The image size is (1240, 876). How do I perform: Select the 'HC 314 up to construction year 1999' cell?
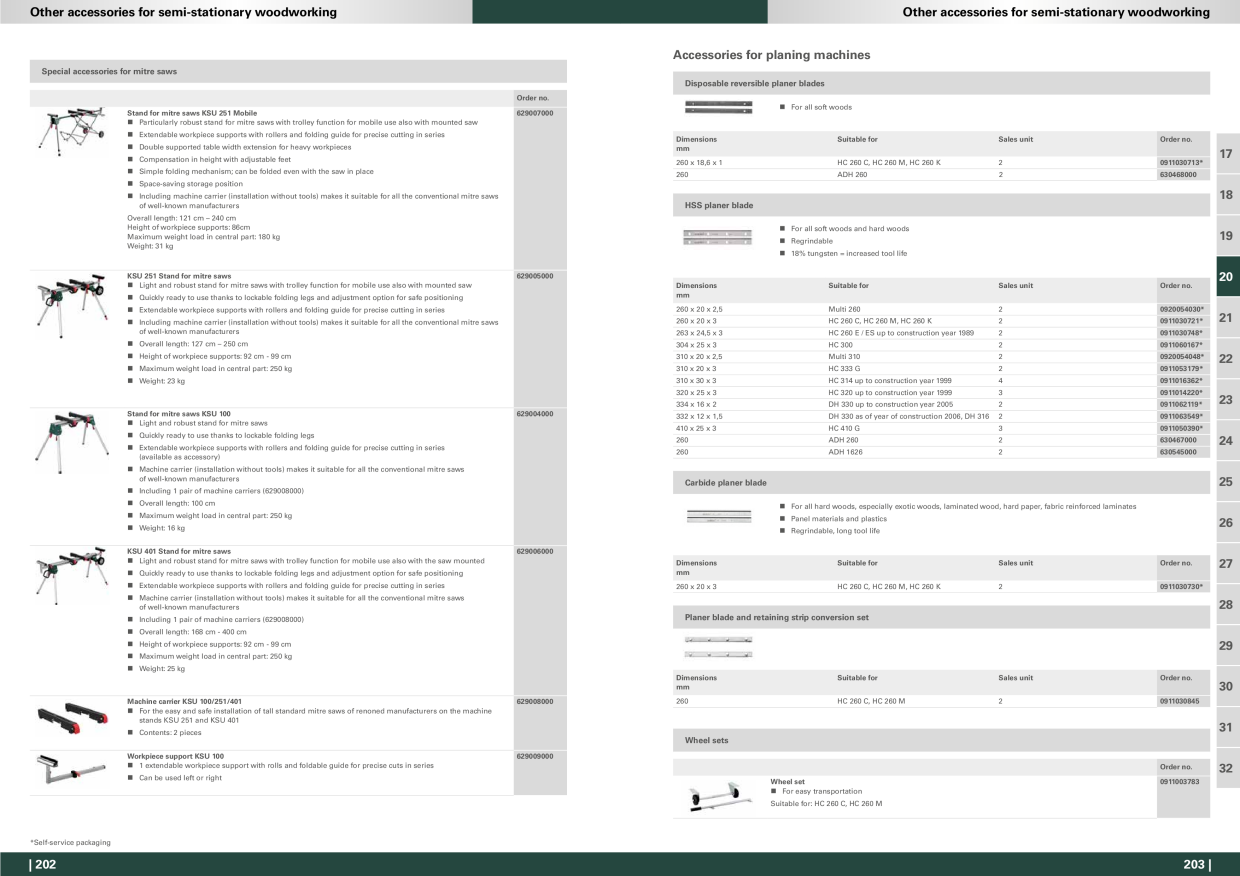pyautogui.click(x=890, y=381)
